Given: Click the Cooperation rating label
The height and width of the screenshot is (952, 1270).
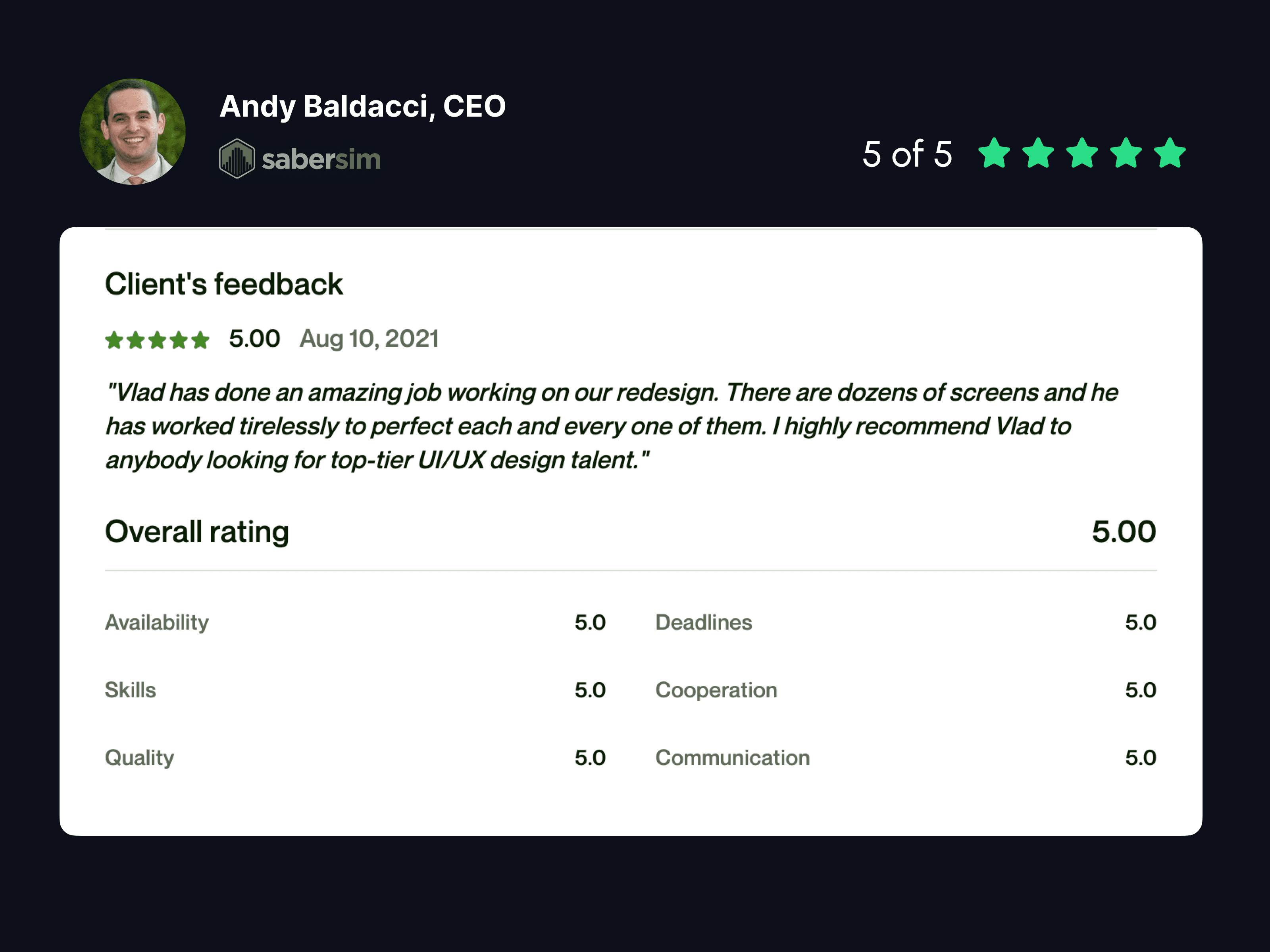Looking at the screenshot, I should click(x=716, y=690).
